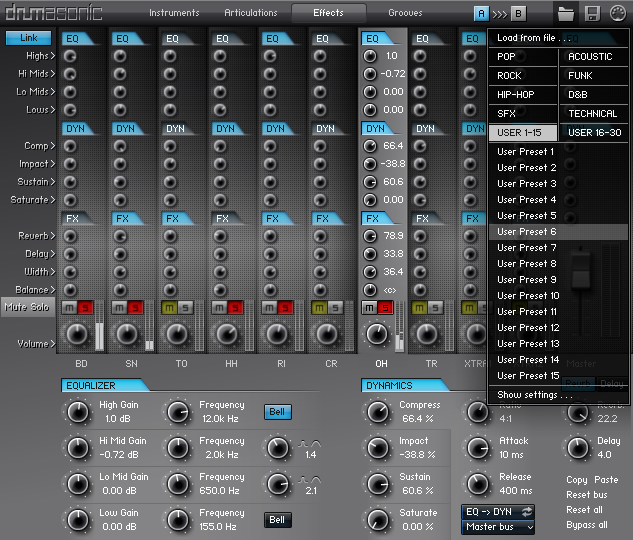This screenshot has height=540, width=633.
Task: Expand the Saturate row arrow
Action: tap(53, 200)
